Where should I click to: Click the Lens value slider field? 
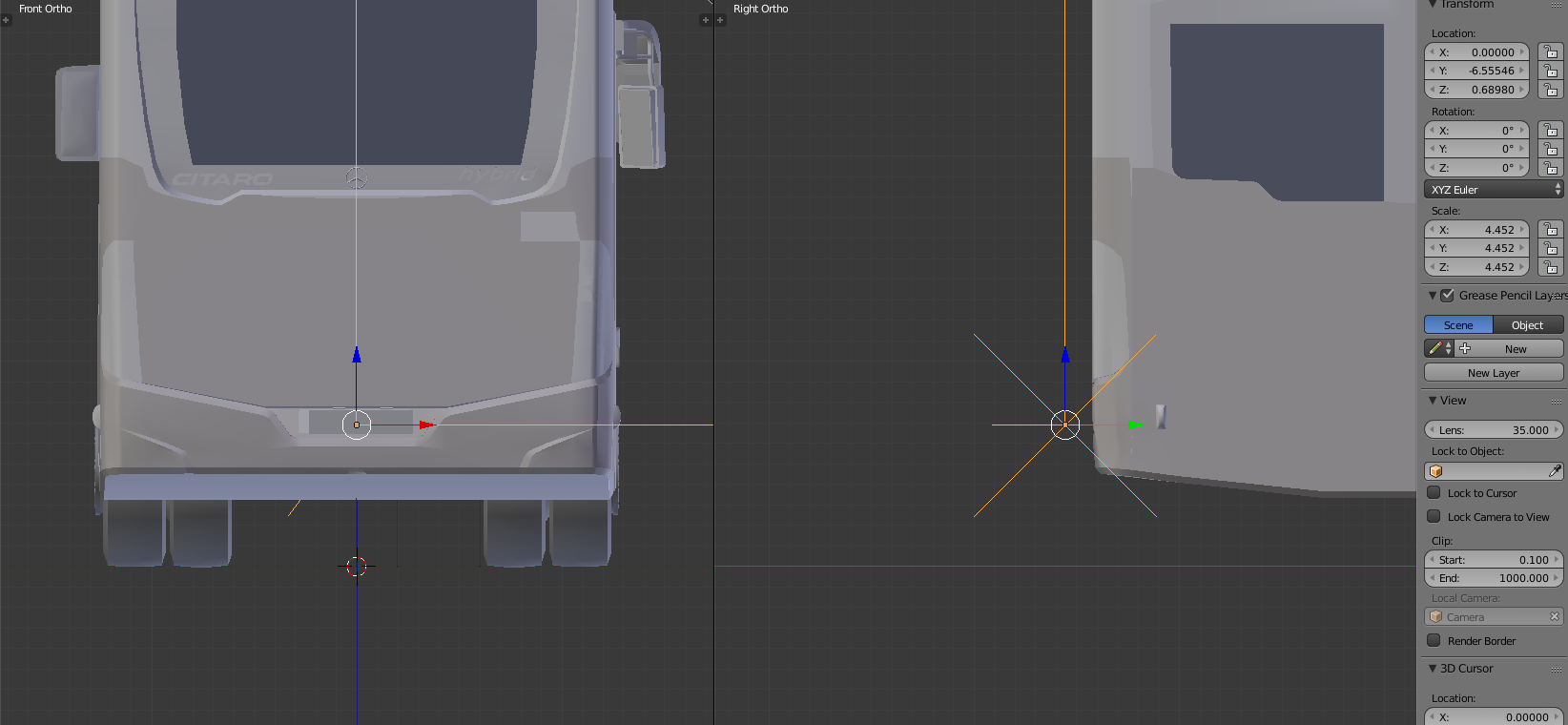1494,430
